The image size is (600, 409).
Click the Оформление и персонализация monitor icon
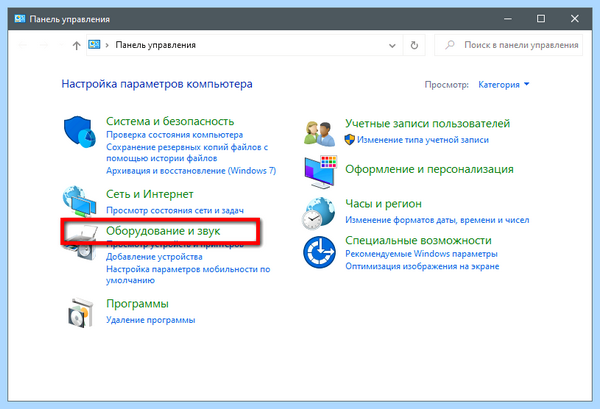click(x=321, y=172)
